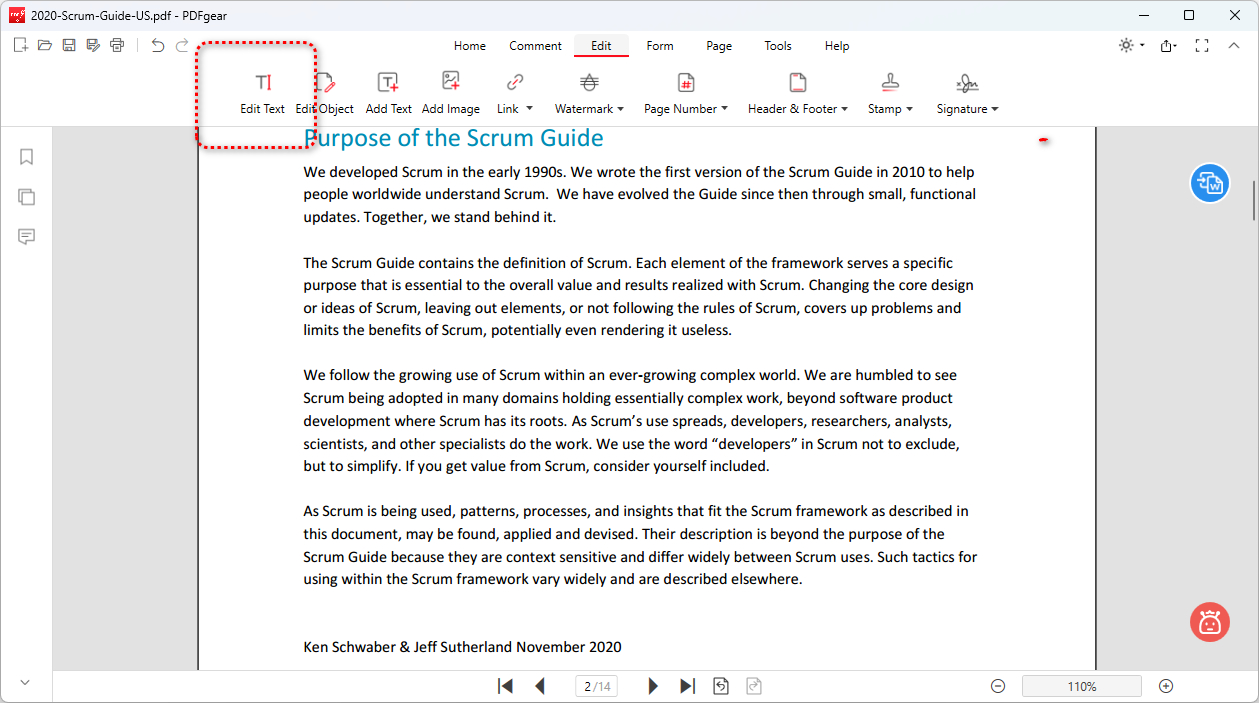Expand the Signature dropdown arrow
This screenshot has width=1259, height=703.
click(x=994, y=109)
